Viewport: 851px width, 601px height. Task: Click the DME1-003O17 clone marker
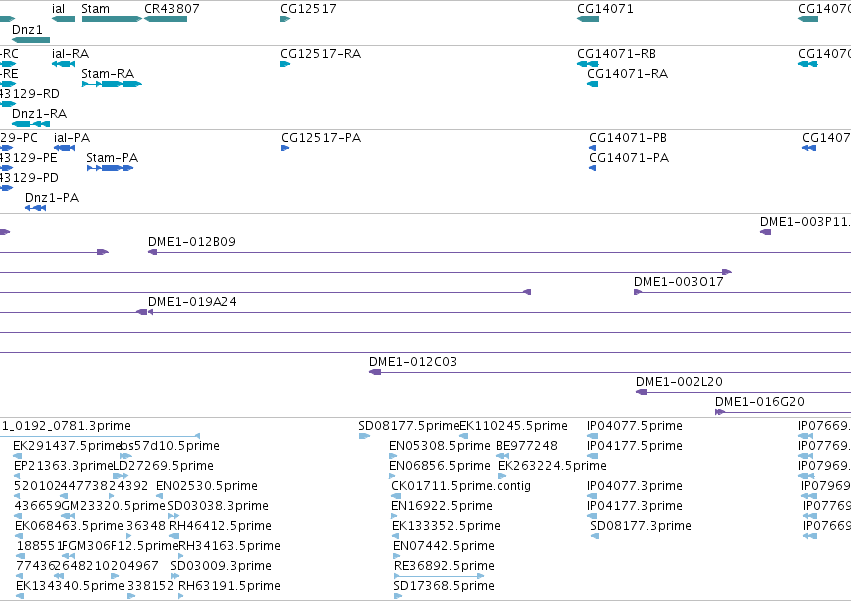(638, 292)
